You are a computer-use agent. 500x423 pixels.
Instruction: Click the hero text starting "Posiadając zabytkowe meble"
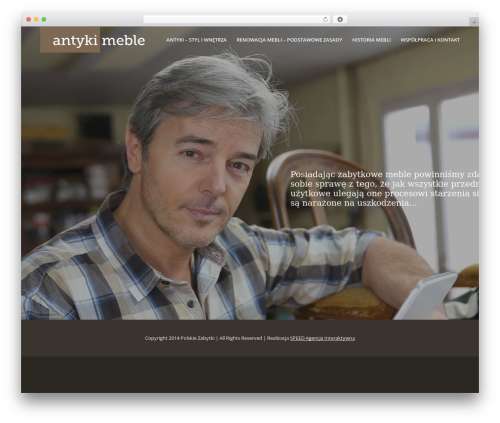tap(384, 189)
